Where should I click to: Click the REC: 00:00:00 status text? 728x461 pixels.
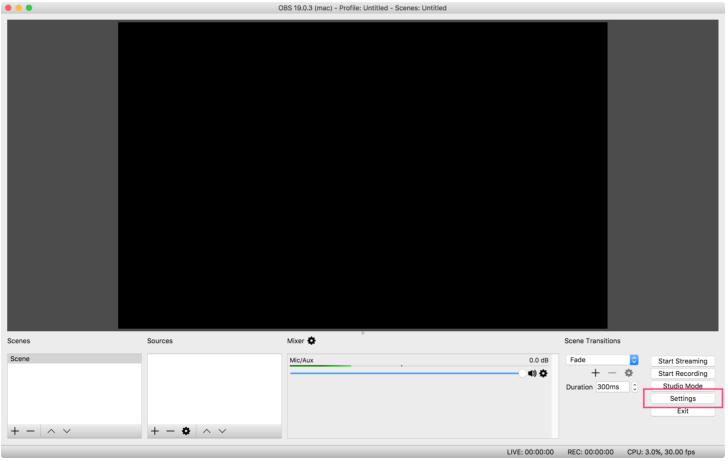pos(591,452)
